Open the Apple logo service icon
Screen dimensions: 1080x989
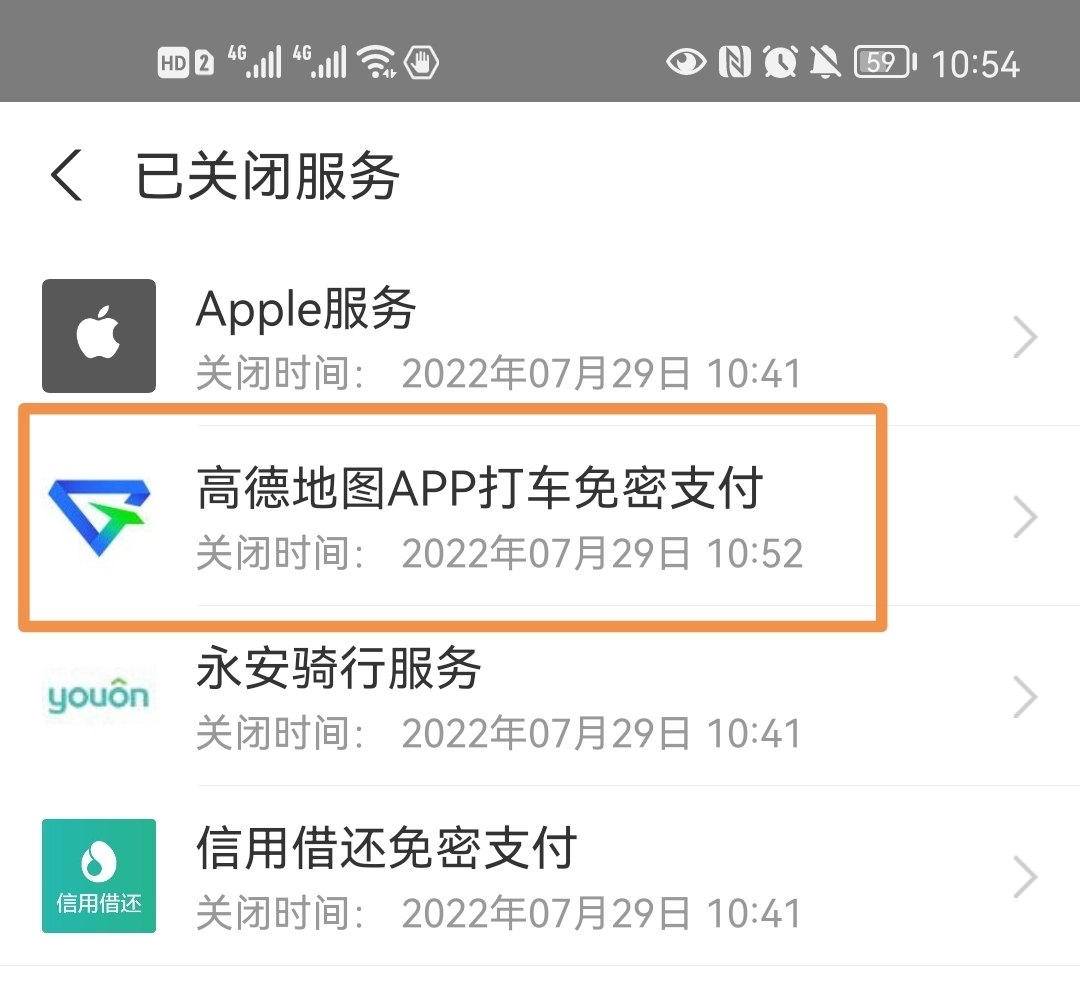click(98, 336)
